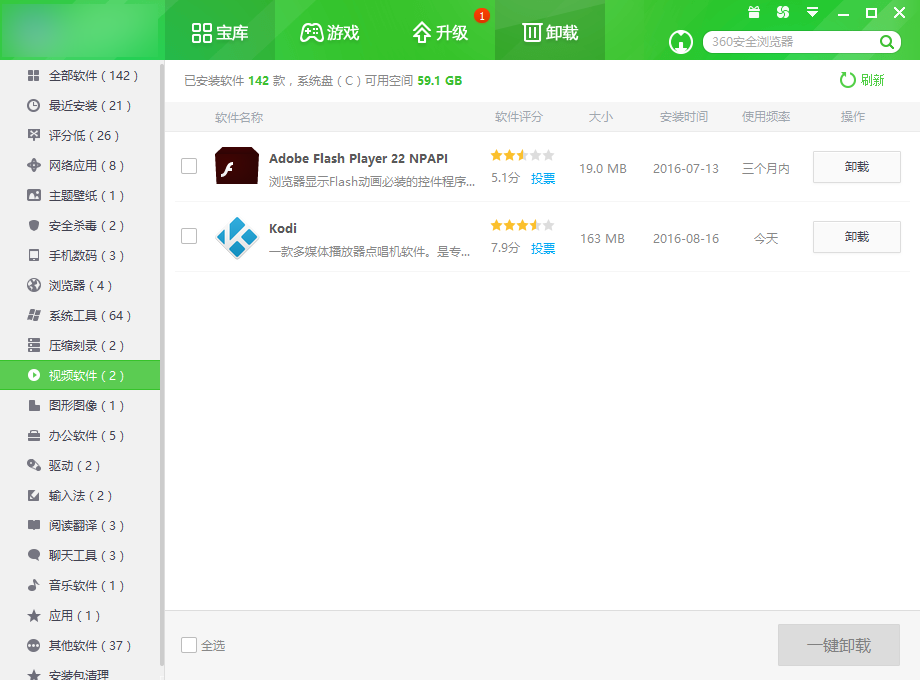The image size is (920, 680).
Task: Click the Adobe Flash Player star rating
Action: (x=522, y=155)
